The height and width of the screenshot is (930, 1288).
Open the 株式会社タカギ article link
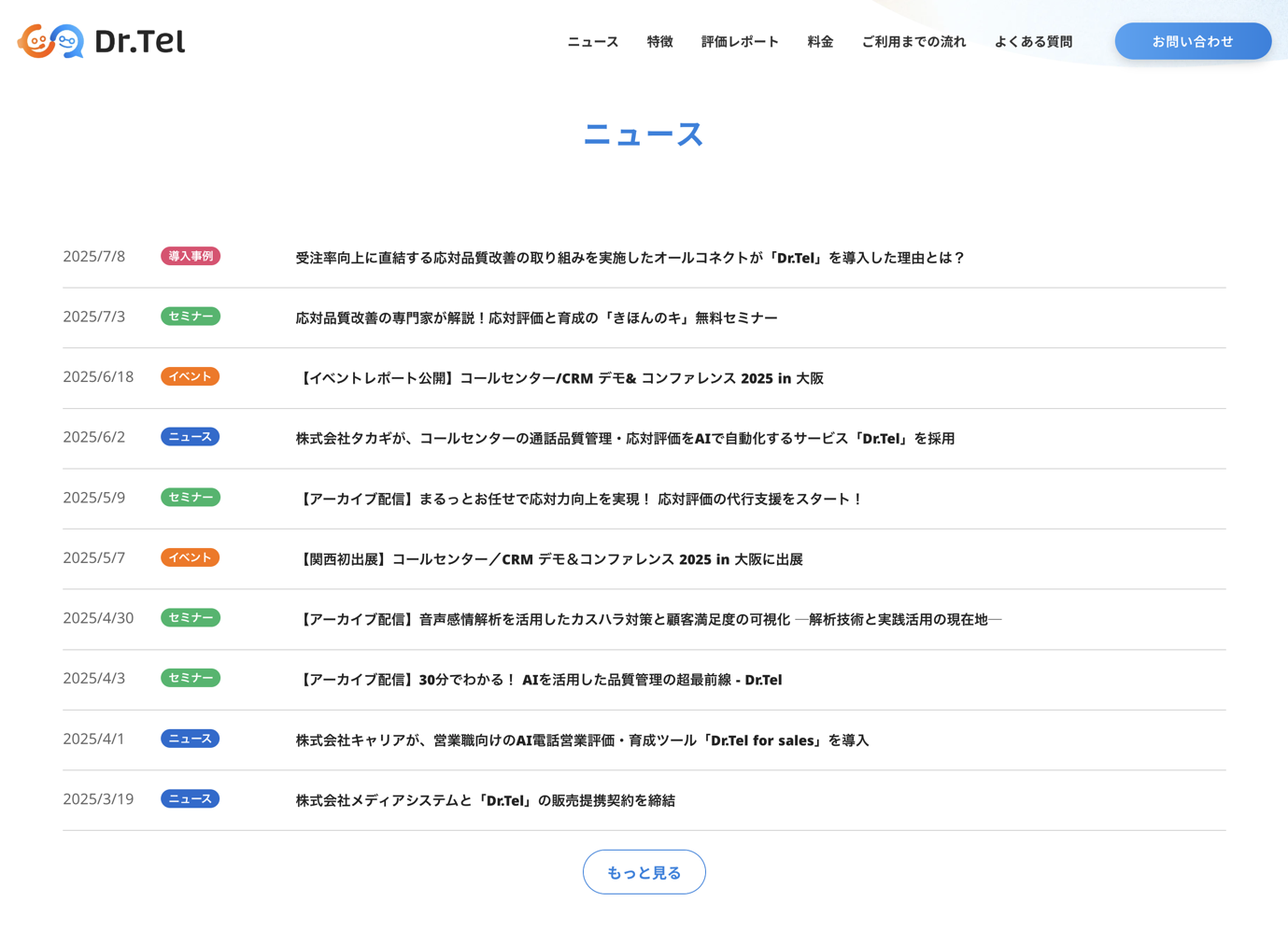(625, 439)
